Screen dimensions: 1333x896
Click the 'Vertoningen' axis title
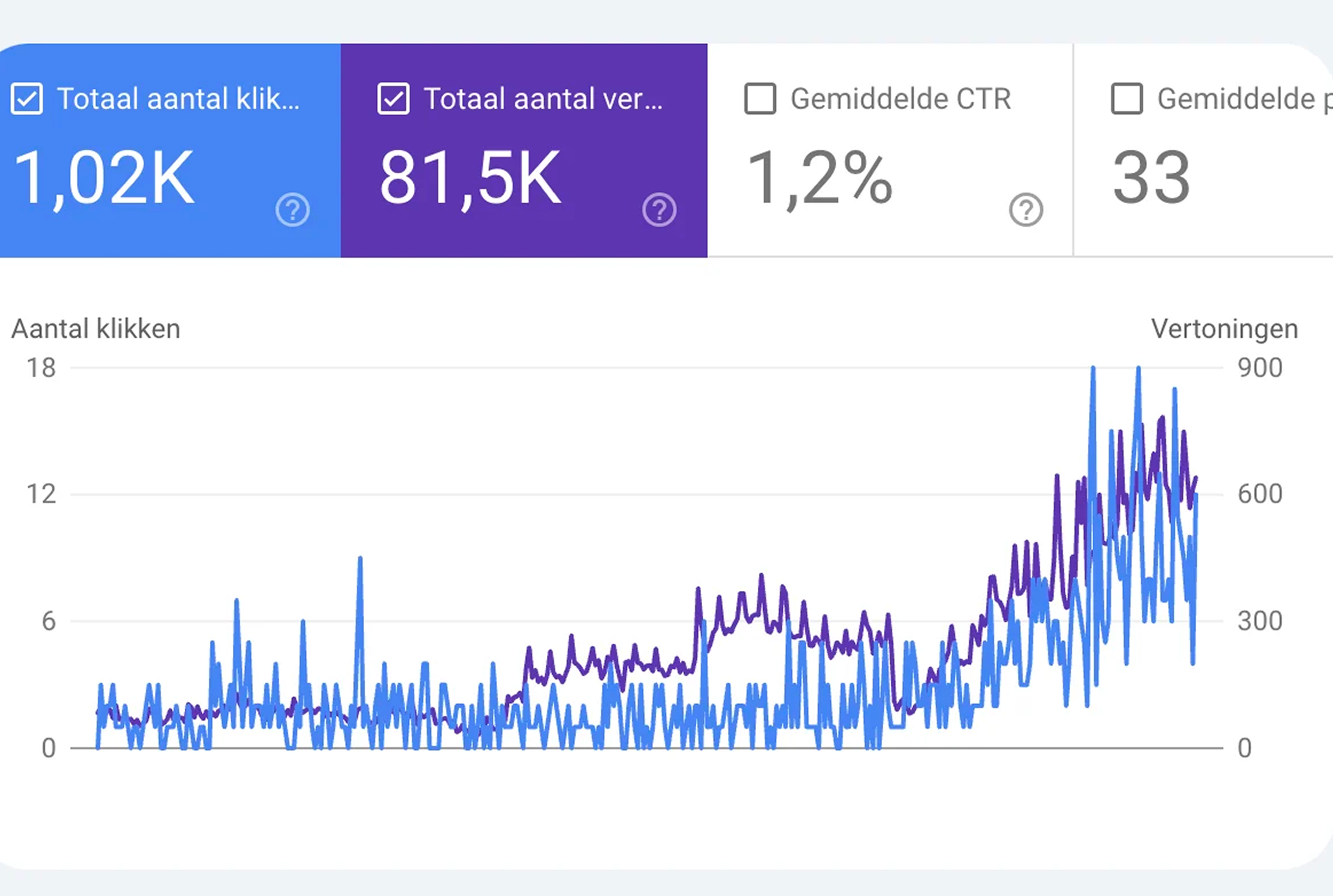pos(1225,329)
